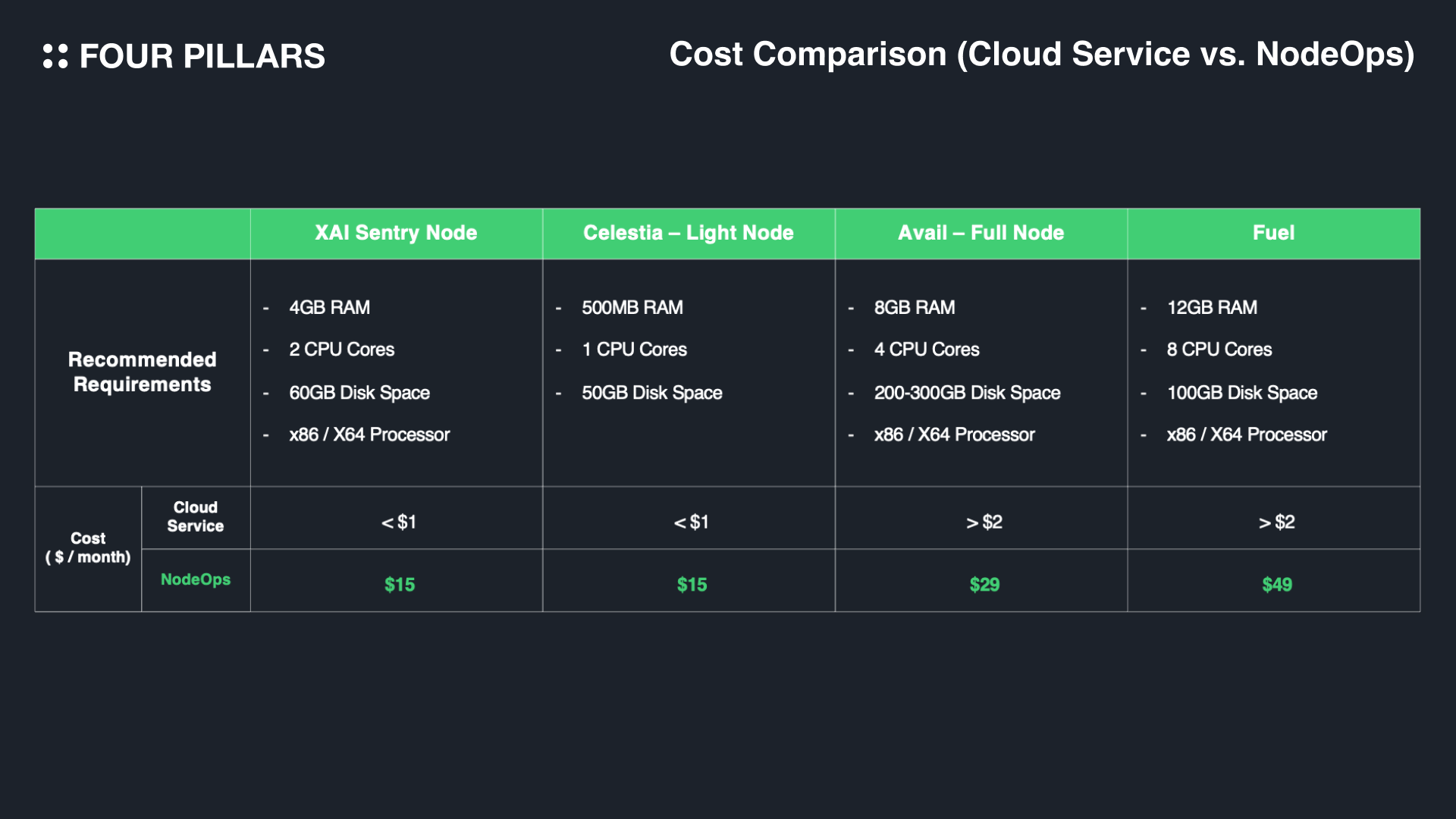Click the Four Pillars dots logo icon
This screenshot has height=819, width=1456.
[x=55, y=56]
